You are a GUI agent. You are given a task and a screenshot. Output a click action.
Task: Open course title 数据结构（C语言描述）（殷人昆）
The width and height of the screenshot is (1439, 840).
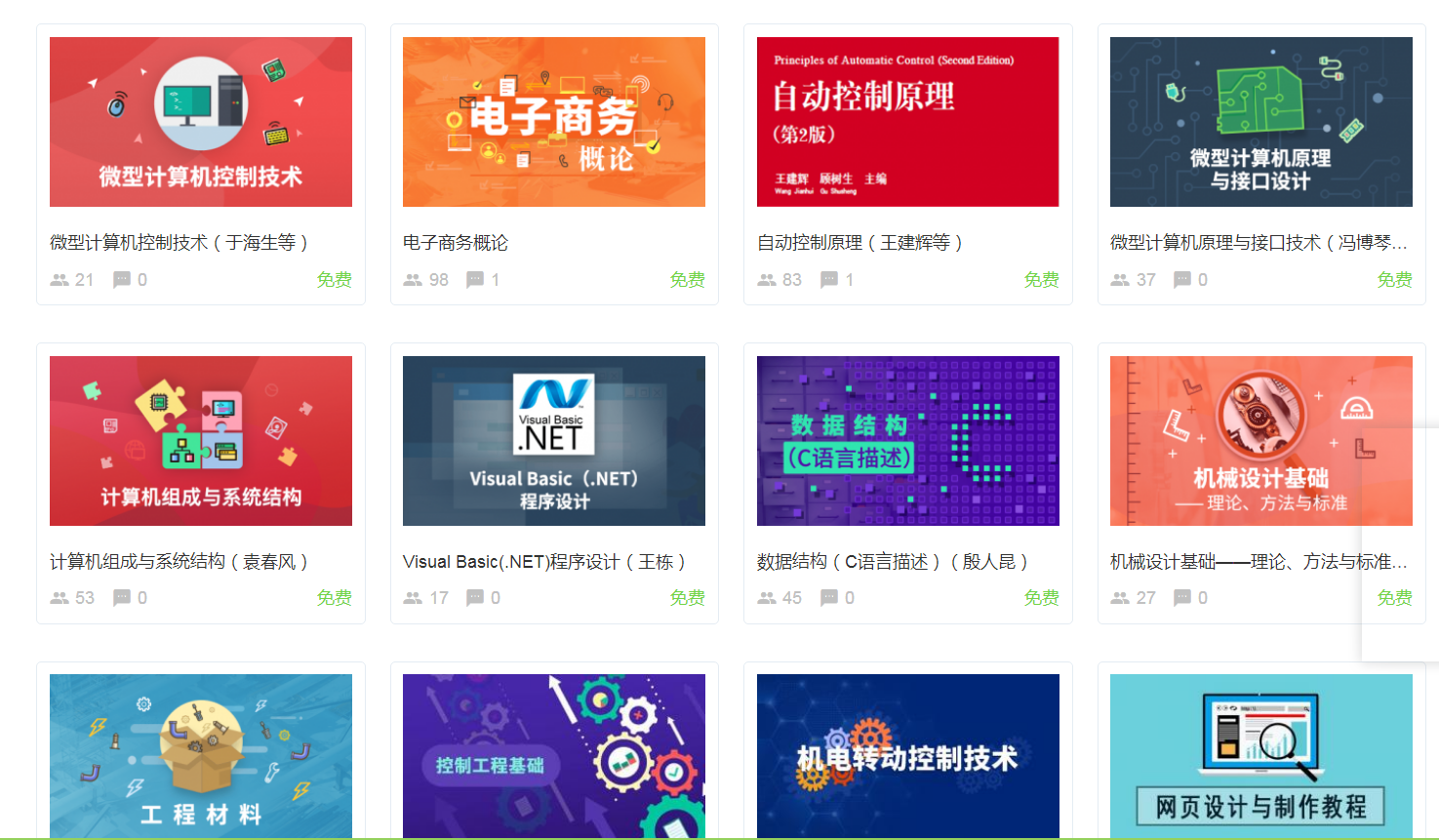[x=894, y=562]
